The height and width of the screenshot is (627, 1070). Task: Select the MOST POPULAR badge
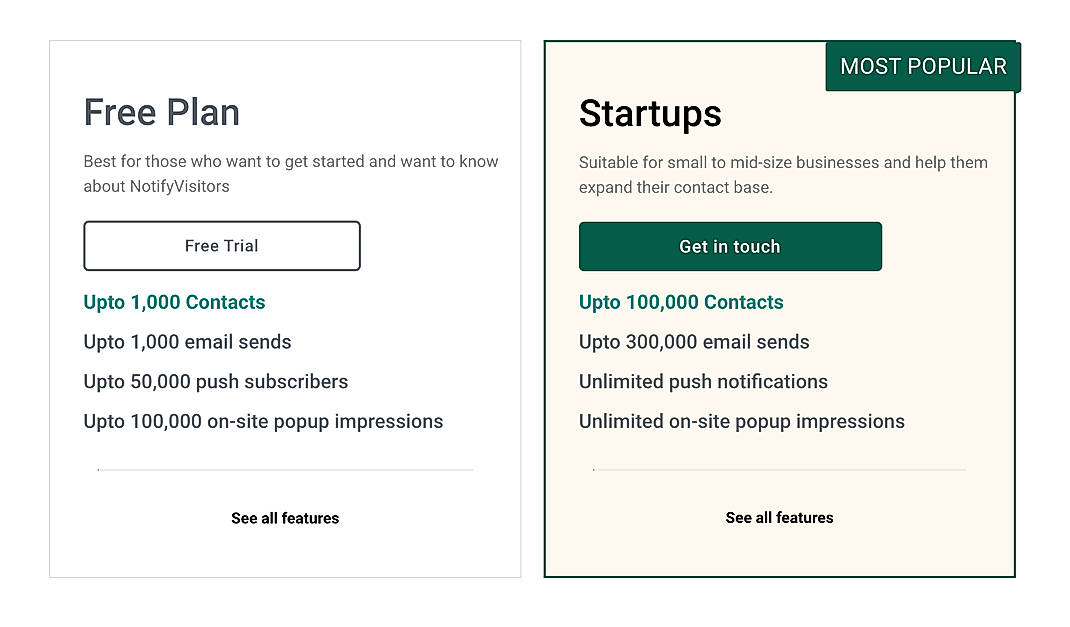[x=921, y=66]
